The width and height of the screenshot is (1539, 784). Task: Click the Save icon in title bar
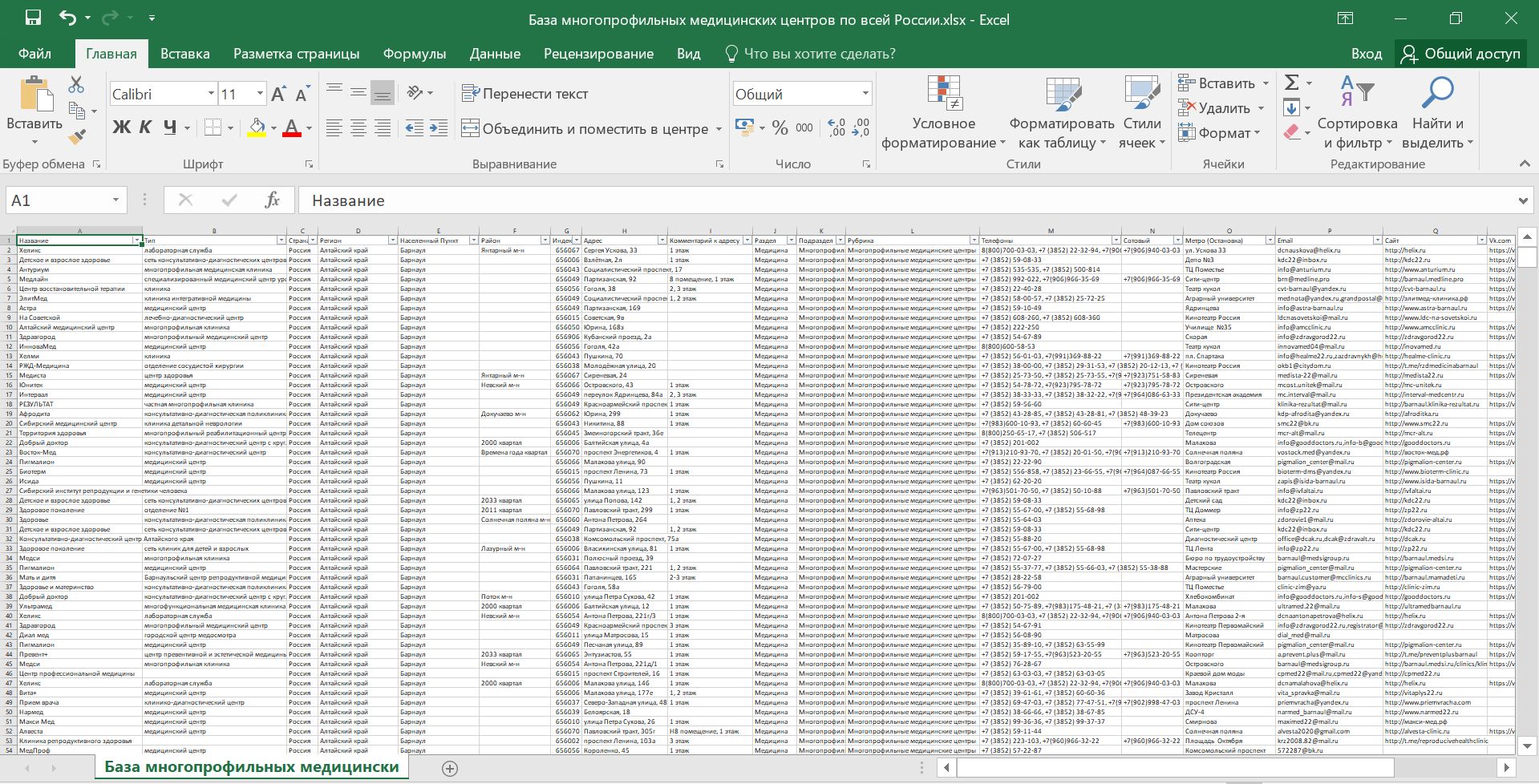coord(33,18)
